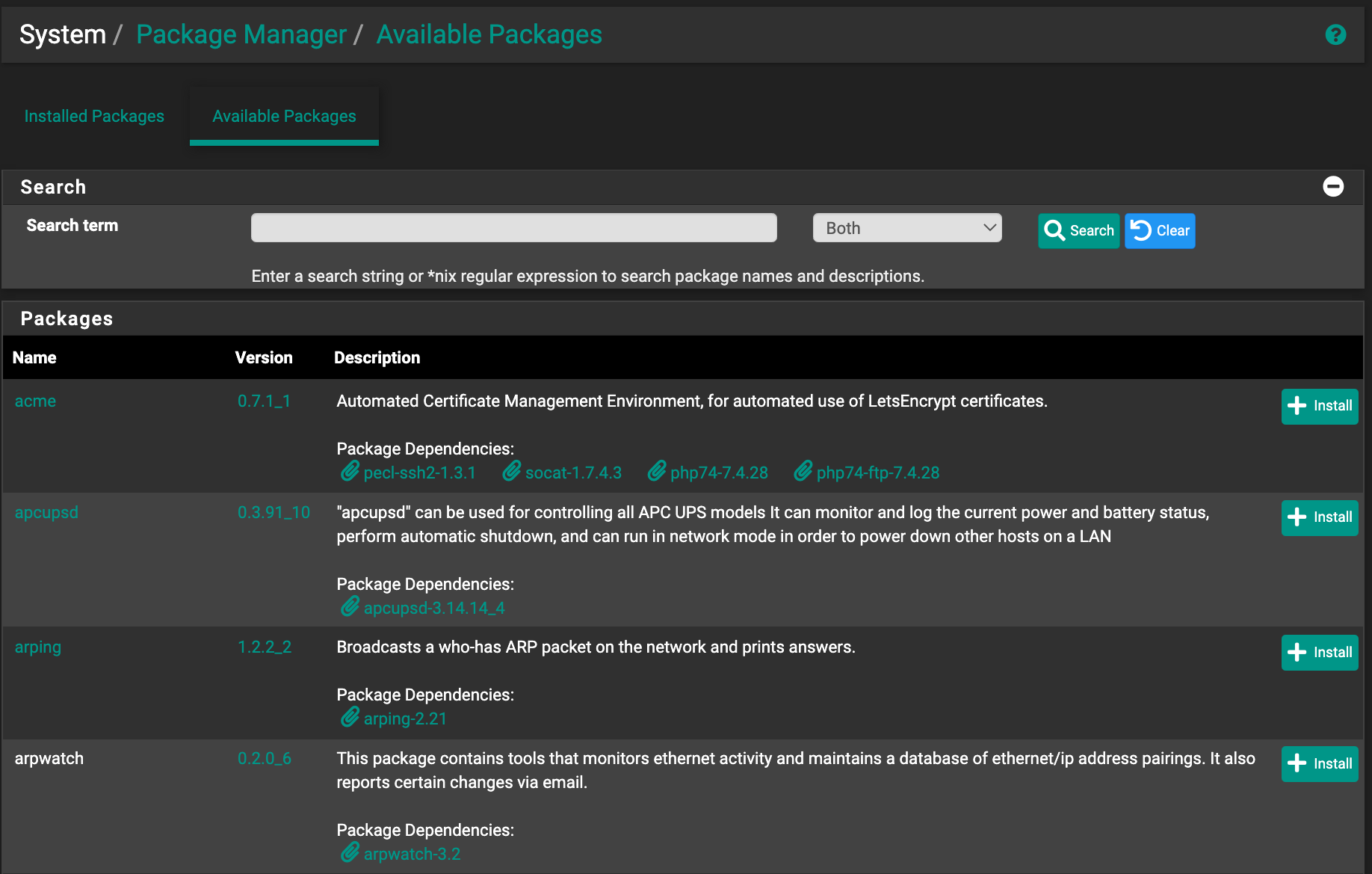The width and height of the screenshot is (1372, 874).
Task: Install the apcupsd package
Action: pyautogui.click(x=1319, y=517)
